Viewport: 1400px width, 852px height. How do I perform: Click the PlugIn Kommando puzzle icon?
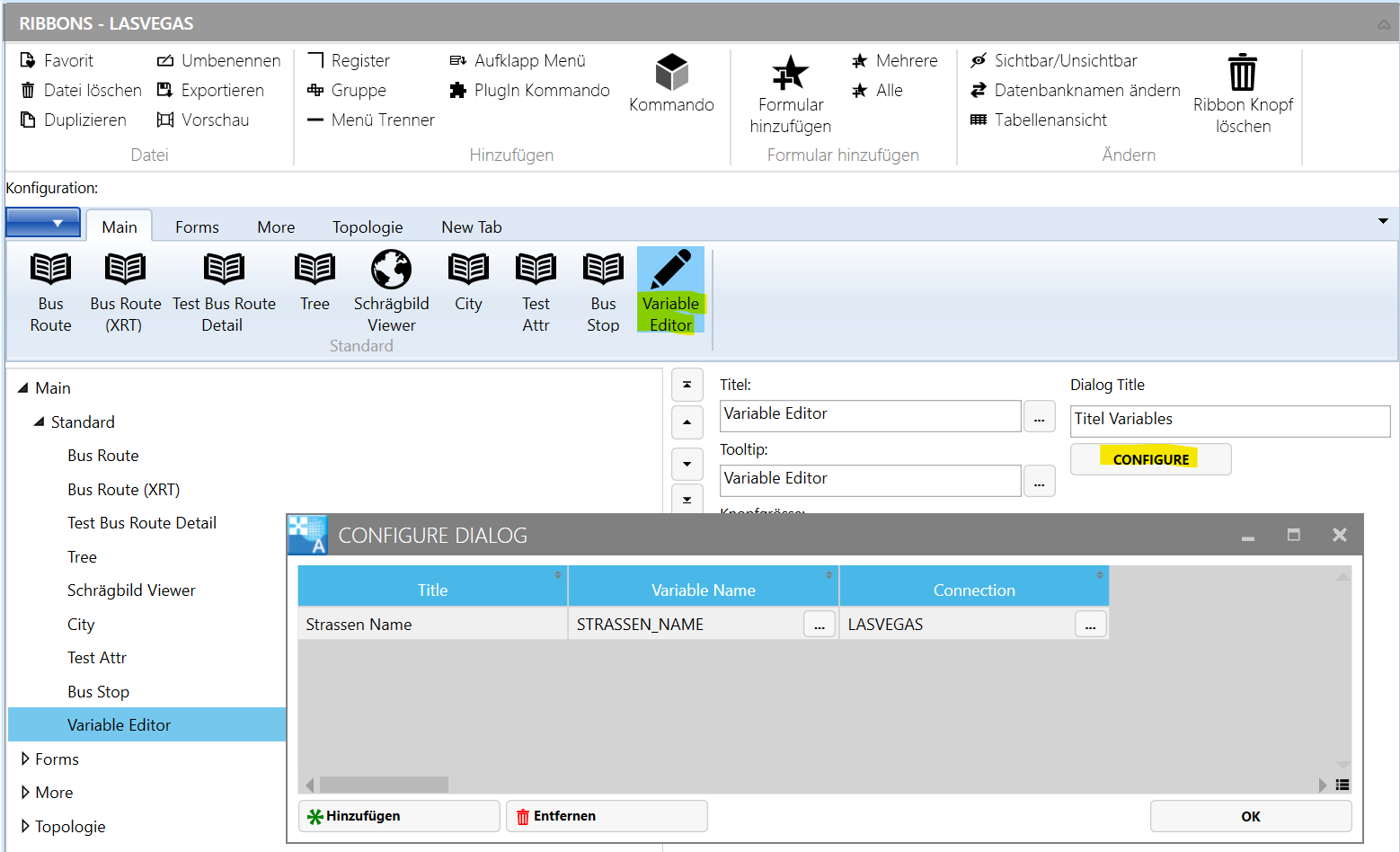click(x=458, y=91)
